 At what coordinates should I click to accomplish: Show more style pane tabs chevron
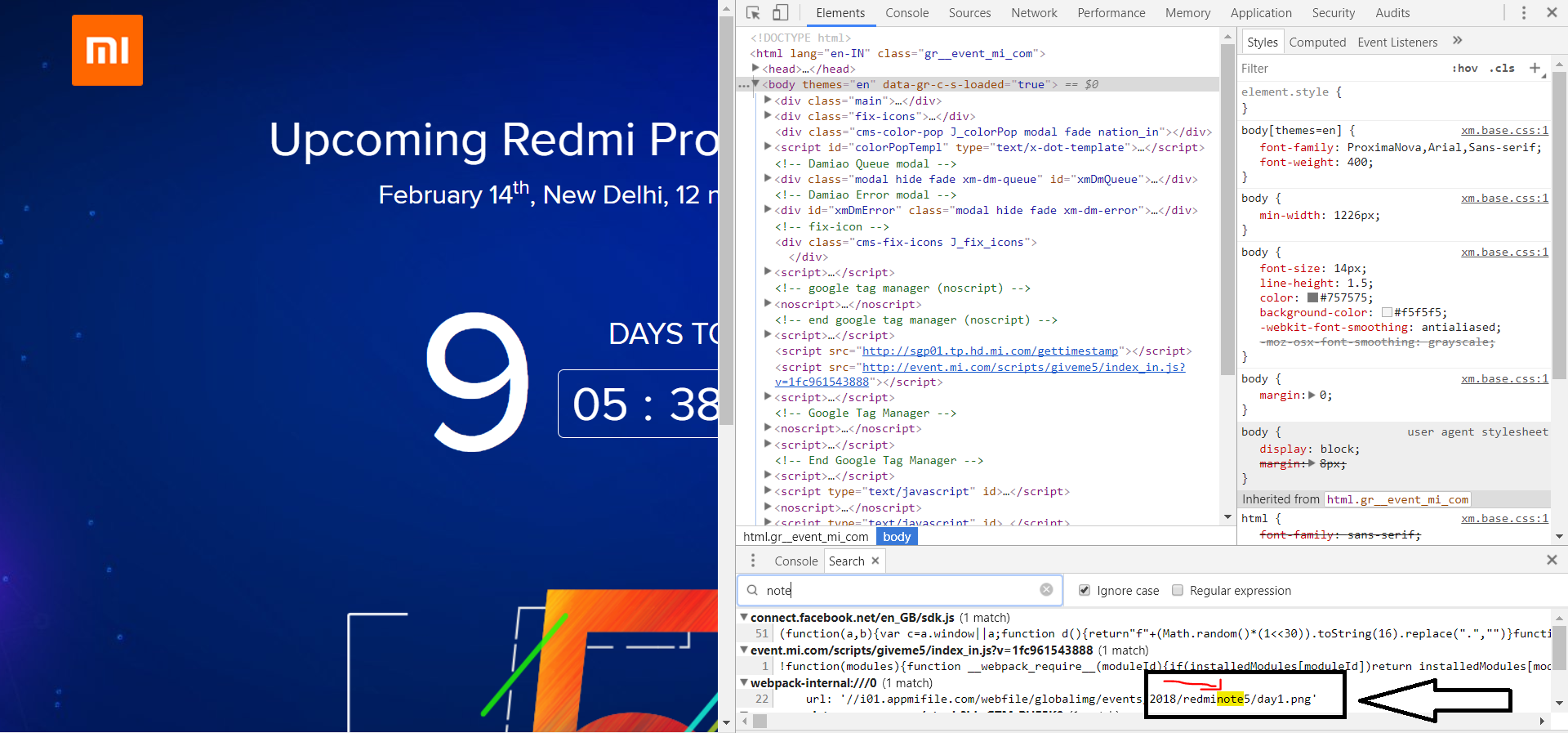point(1458,41)
